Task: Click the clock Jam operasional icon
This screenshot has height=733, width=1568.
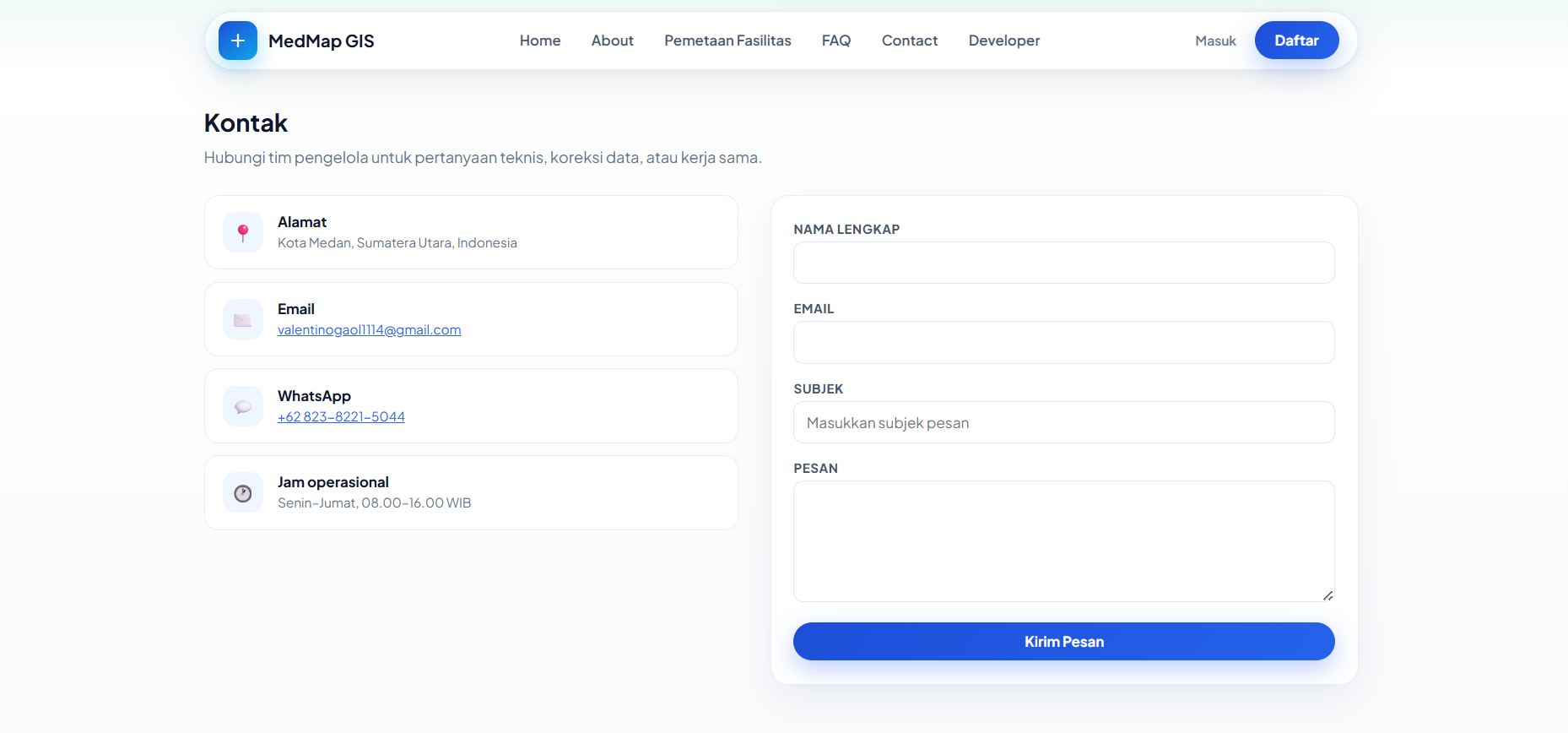Action: (243, 493)
